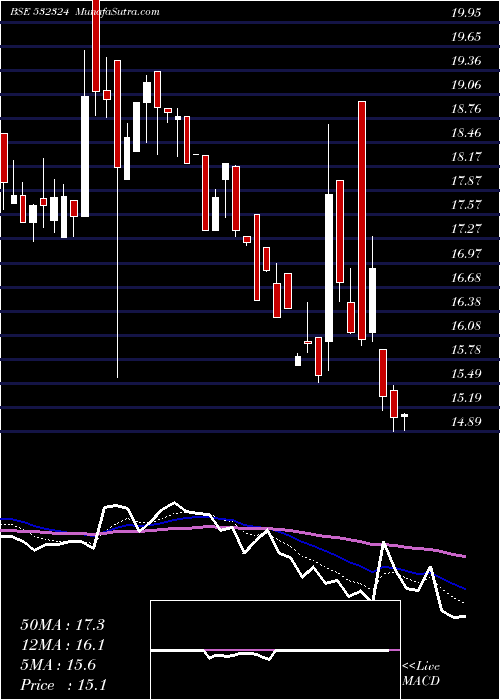Click the MACD histogram panel
This screenshot has width=500, height=700.
[275, 650]
